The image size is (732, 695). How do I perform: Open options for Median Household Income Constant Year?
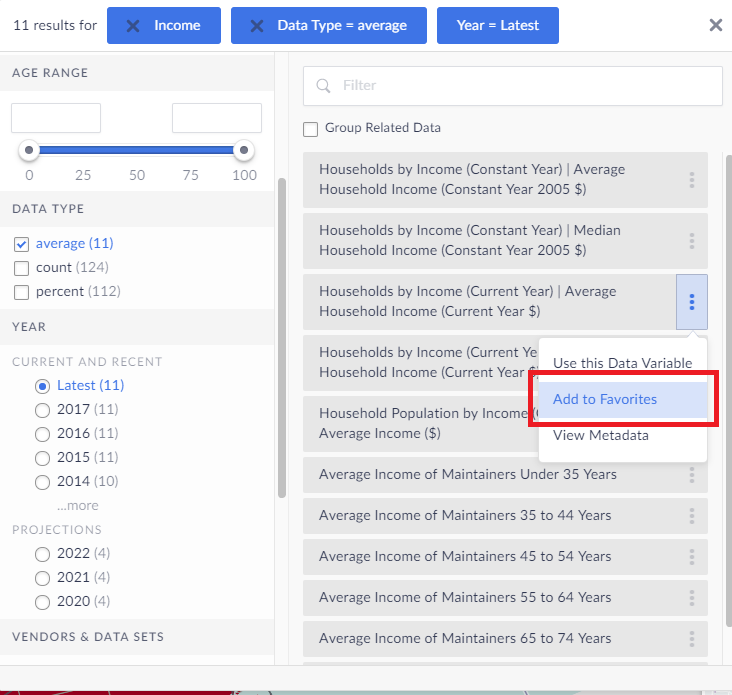click(x=691, y=241)
